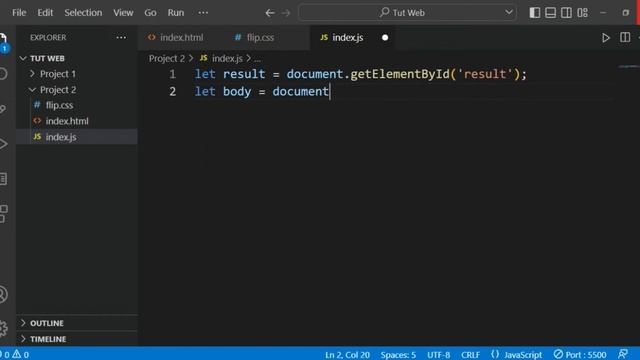Select index.js in the file tree
This screenshot has height=360, width=640.
(x=77, y=137)
